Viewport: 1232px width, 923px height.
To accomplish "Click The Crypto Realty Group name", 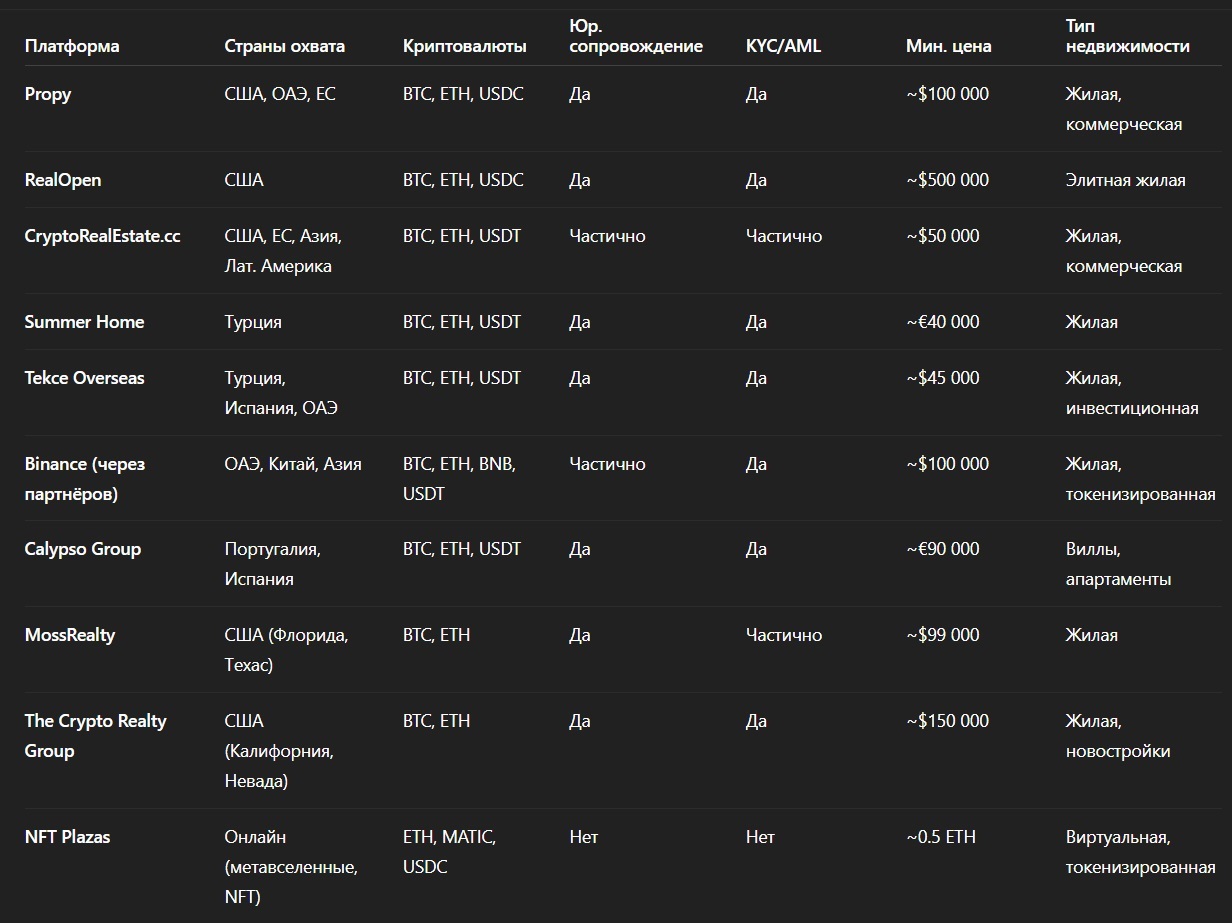I will click(x=96, y=736).
